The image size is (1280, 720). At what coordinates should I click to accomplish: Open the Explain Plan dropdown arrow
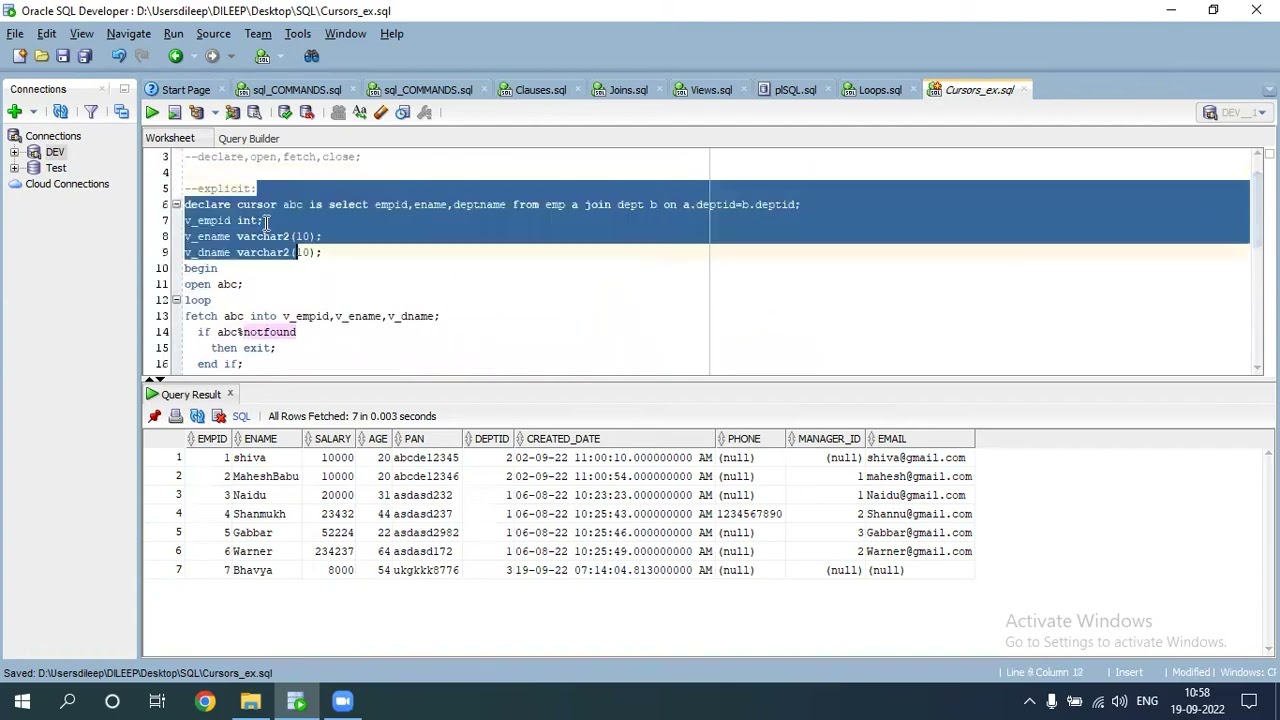click(213, 113)
